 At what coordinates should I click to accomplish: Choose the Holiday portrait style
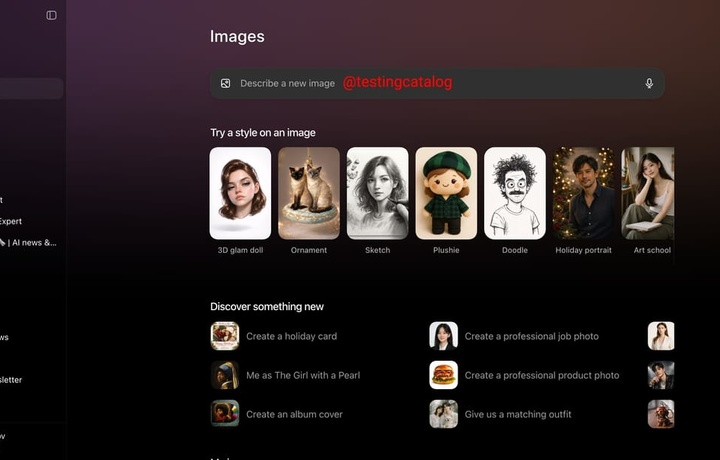pos(583,193)
